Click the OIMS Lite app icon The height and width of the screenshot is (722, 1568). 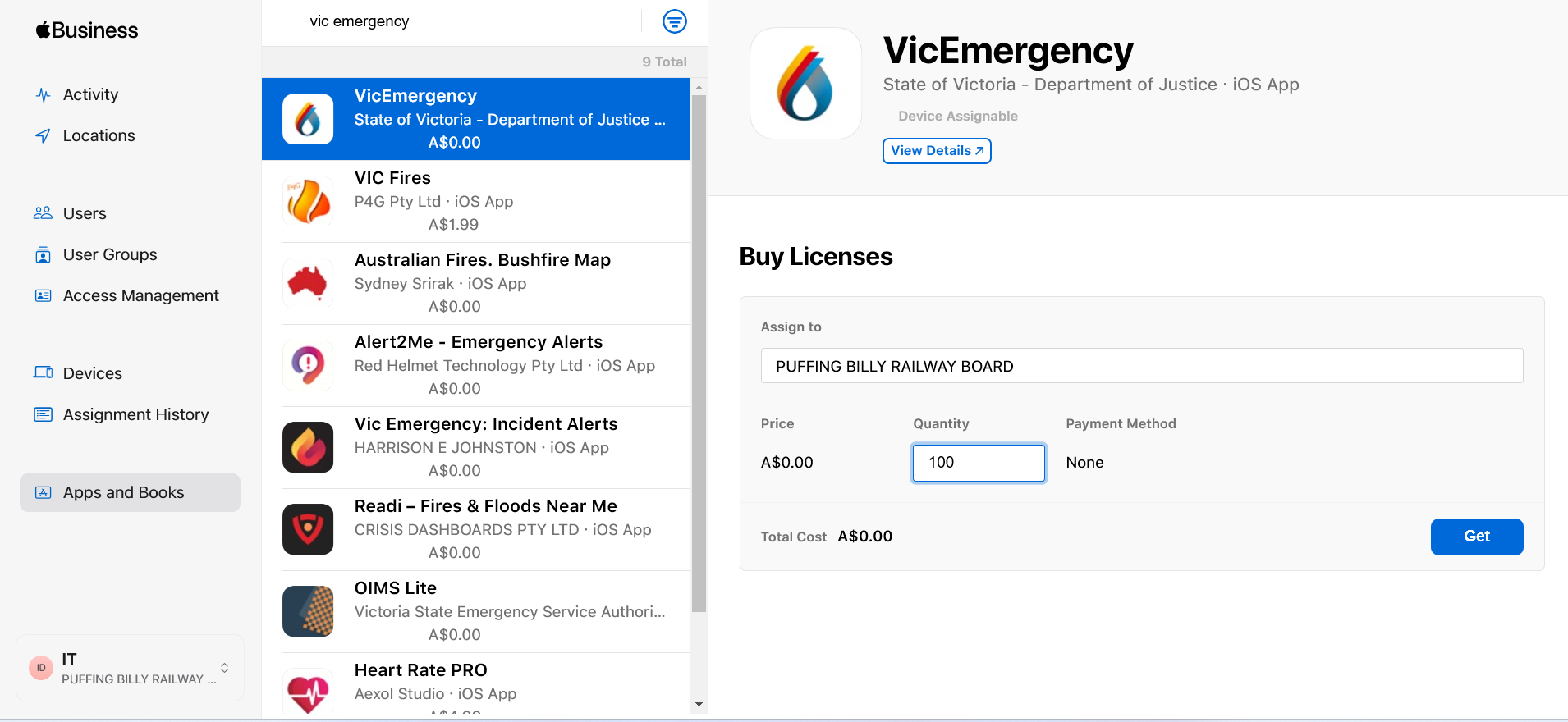[x=308, y=611]
